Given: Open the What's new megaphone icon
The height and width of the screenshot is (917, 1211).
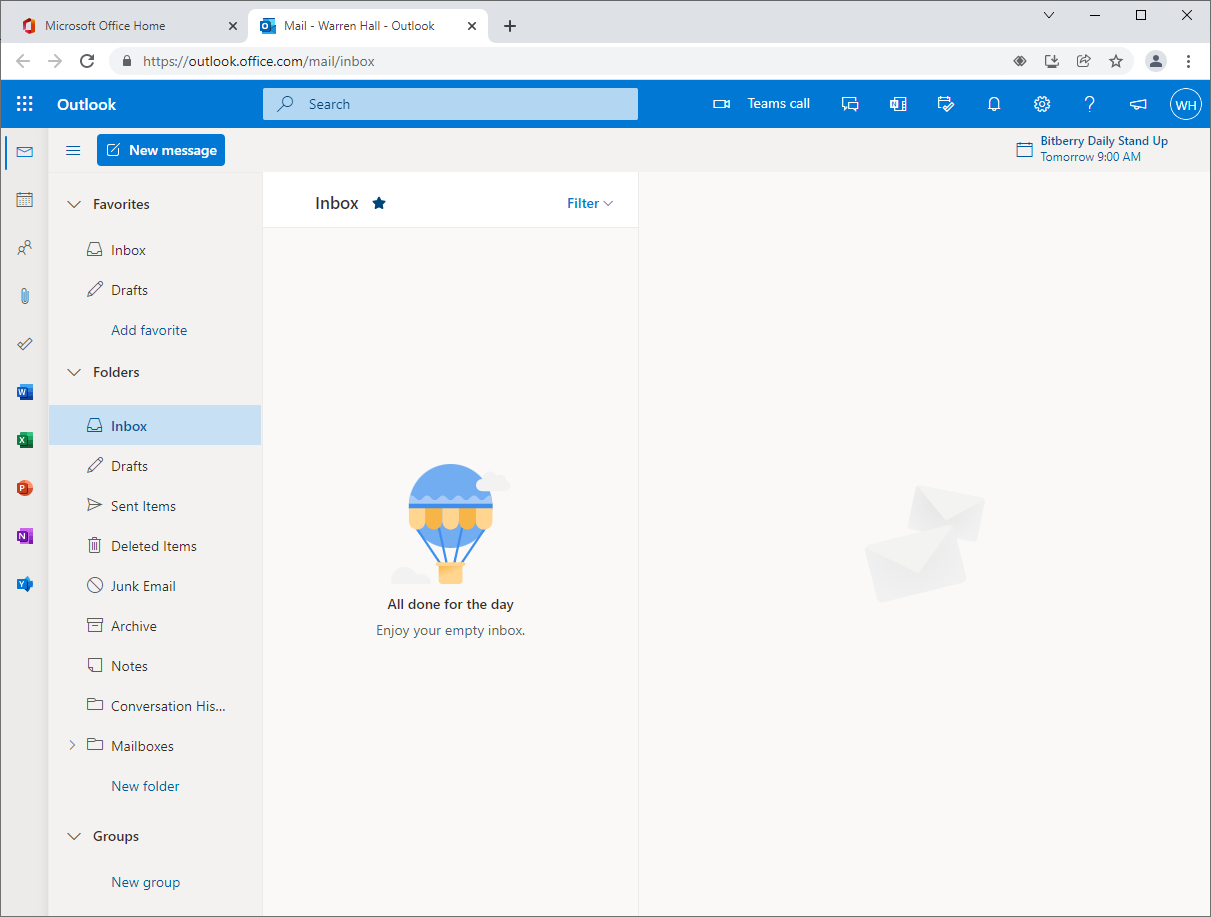Looking at the screenshot, I should tap(1138, 104).
